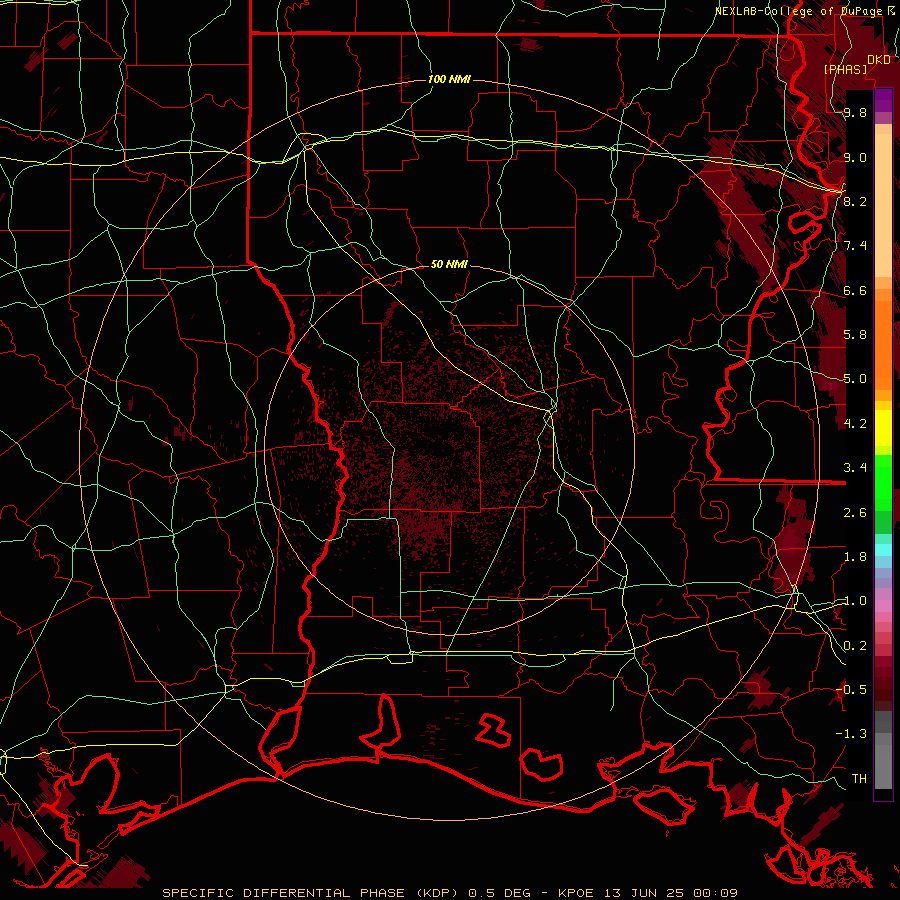Click the 9.8 value on the scale
This screenshot has height=900, width=900.
pos(855,112)
